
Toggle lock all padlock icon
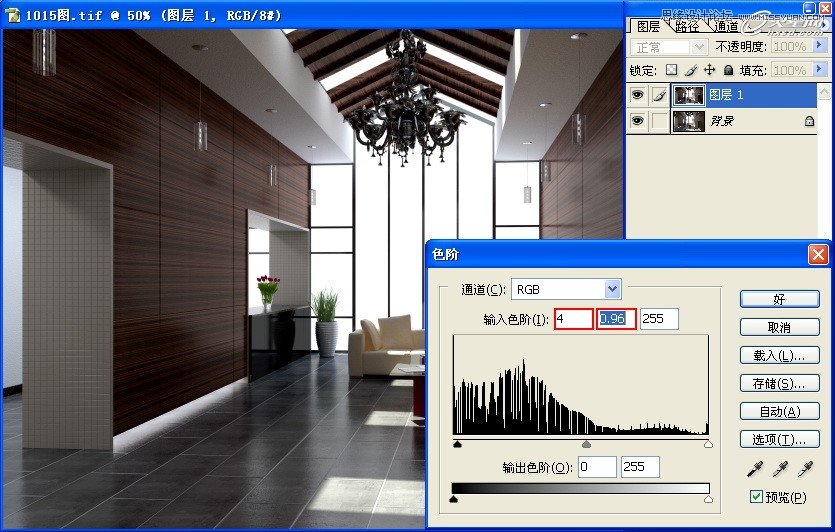pyautogui.click(x=728, y=70)
